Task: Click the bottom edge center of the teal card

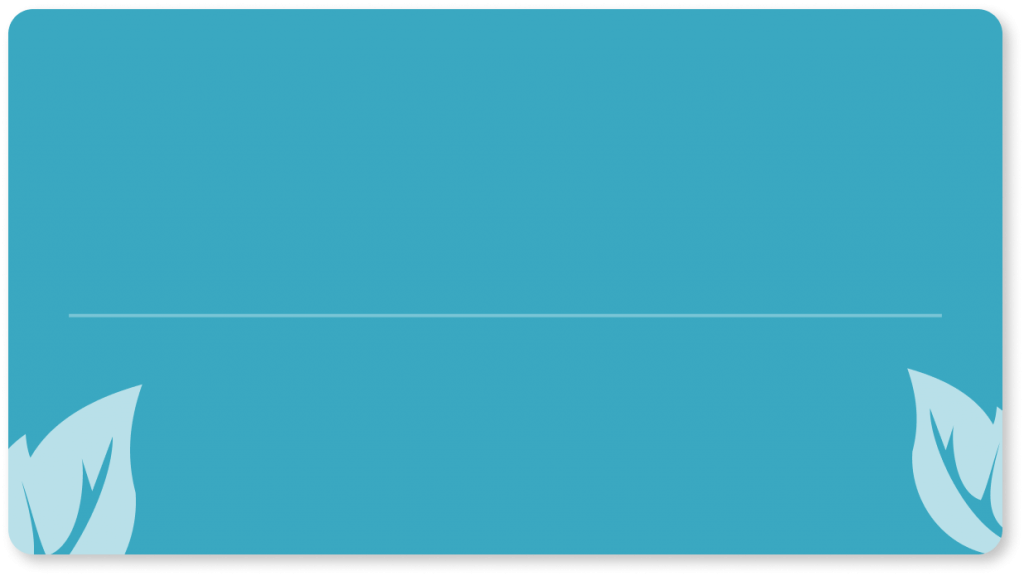Action: click(505, 553)
